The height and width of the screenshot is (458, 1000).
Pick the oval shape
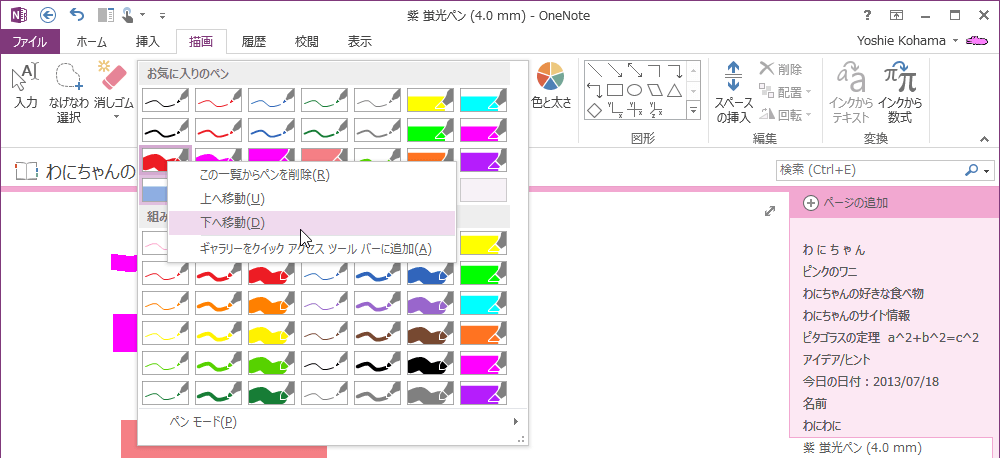tap(635, 89)
